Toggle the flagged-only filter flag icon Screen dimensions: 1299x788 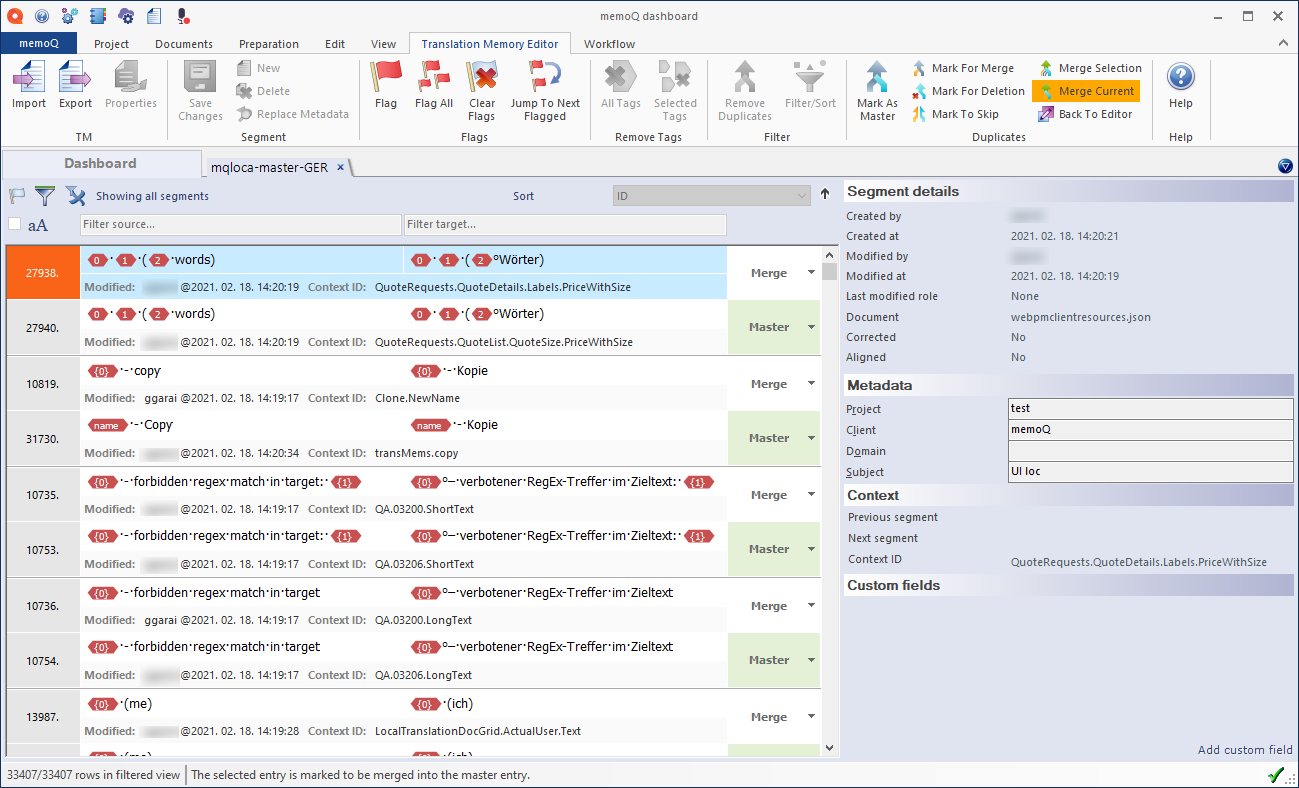(x=15, y=195)
